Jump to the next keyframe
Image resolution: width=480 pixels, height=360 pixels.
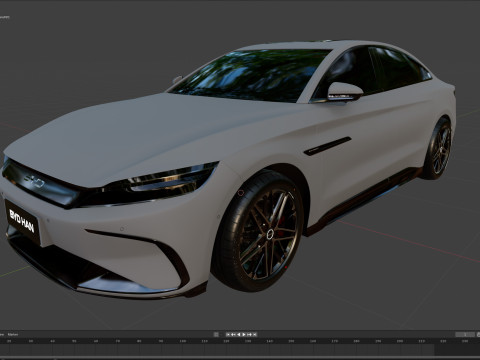[x=249, y=334]
